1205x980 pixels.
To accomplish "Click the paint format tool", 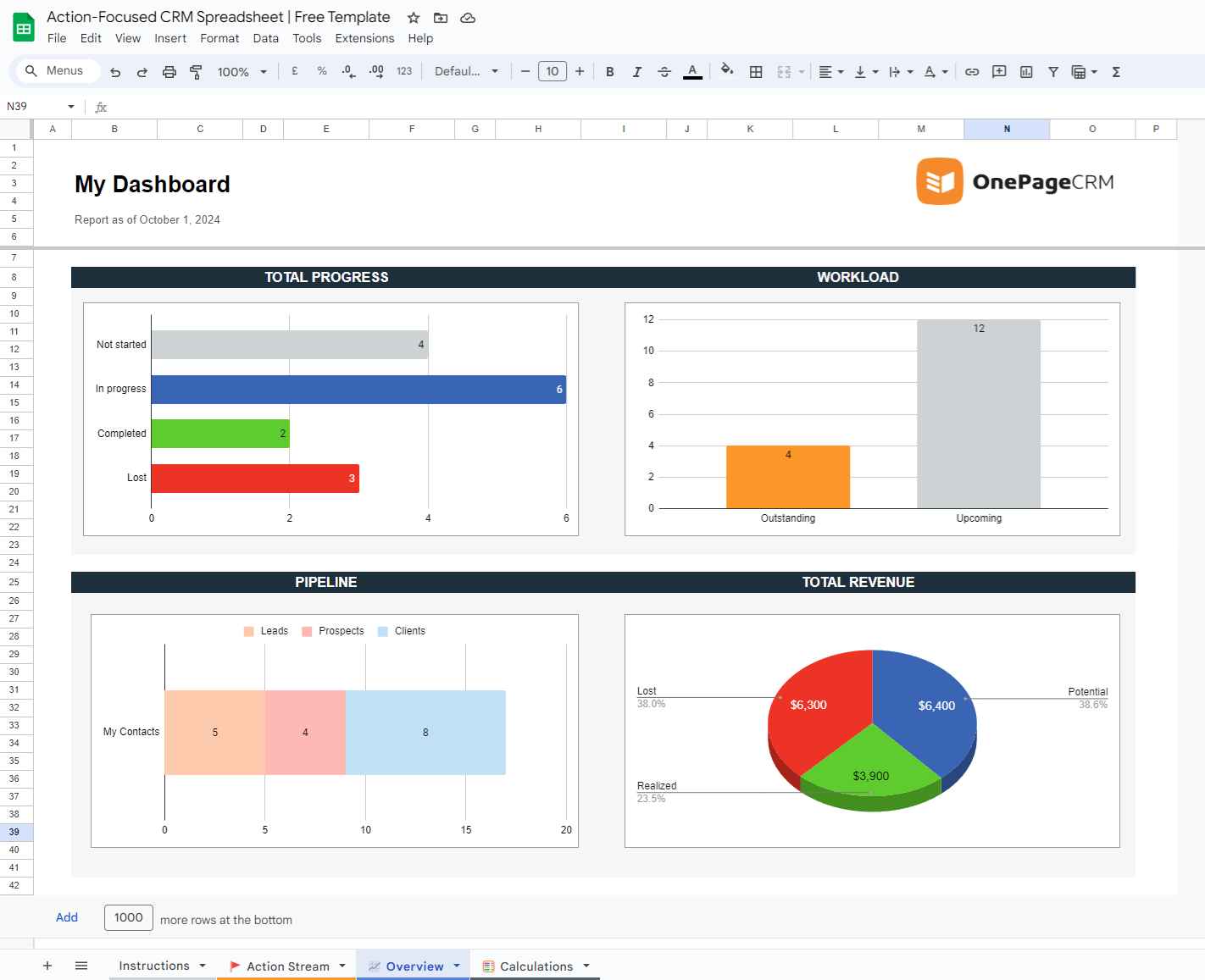I will click(x=196, y=71).
